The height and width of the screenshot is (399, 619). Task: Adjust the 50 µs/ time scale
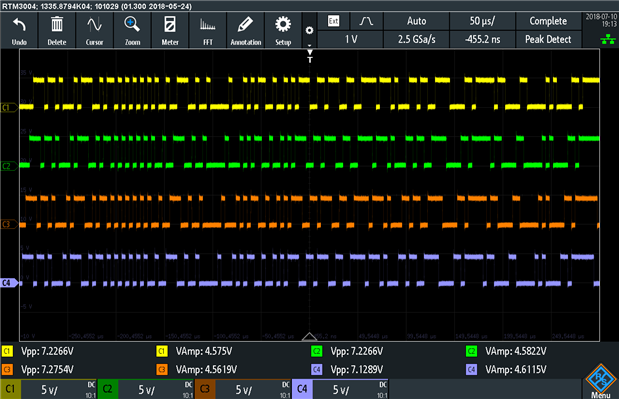[x=482, y=21]
